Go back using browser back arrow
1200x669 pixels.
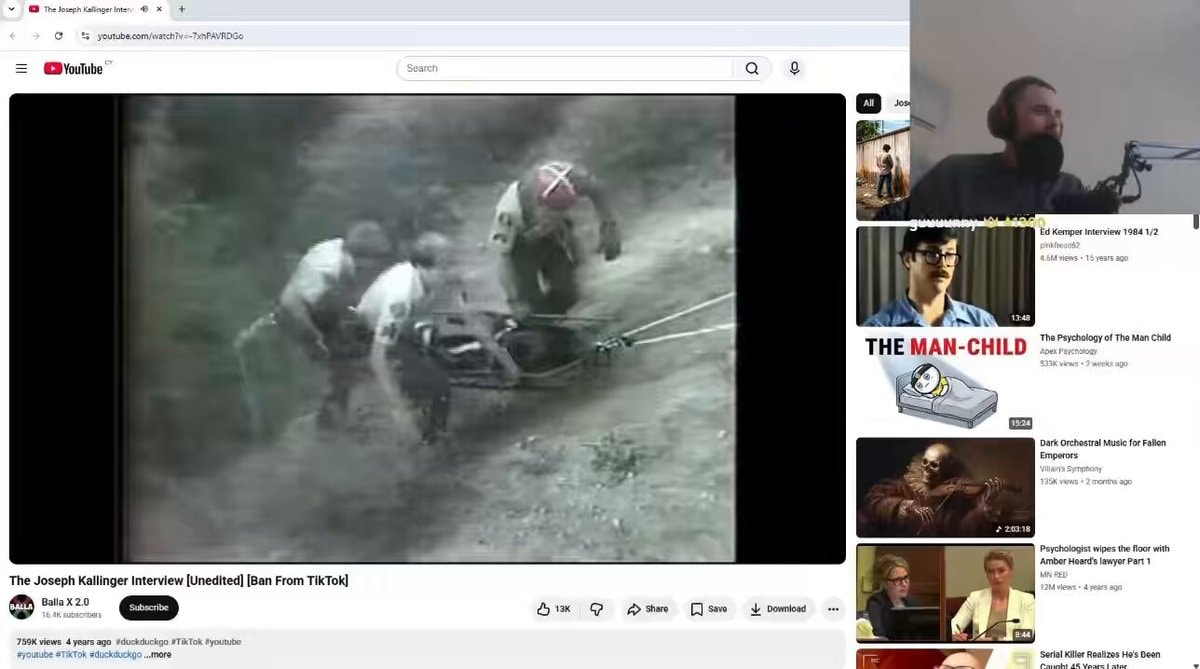click(12, 36)
